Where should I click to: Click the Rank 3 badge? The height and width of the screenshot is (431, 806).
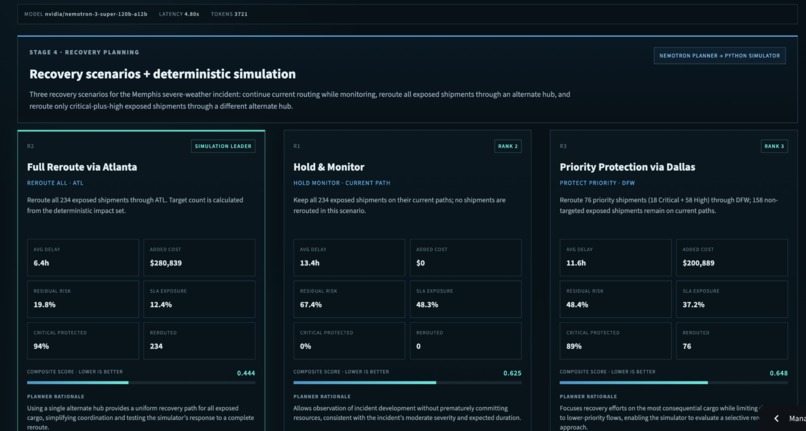[x=774, y=146]
